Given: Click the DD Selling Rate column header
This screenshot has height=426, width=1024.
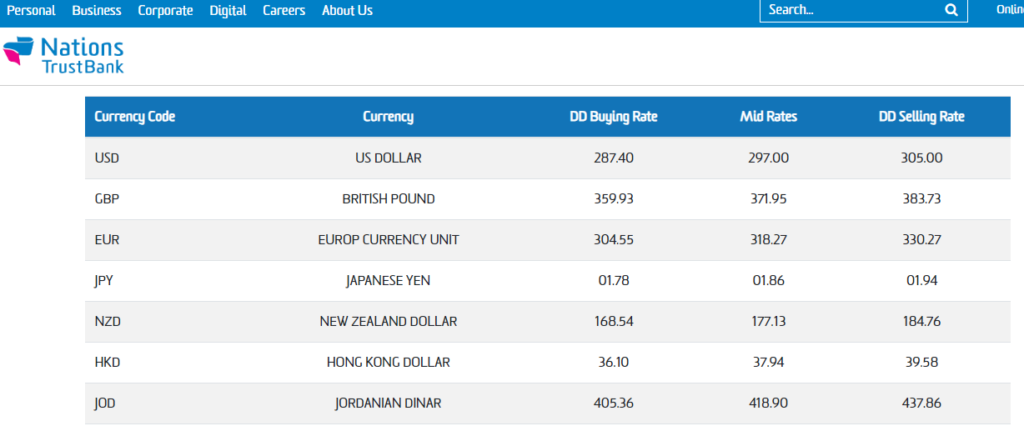Looking at the screenshot, I should pos(921,117).
